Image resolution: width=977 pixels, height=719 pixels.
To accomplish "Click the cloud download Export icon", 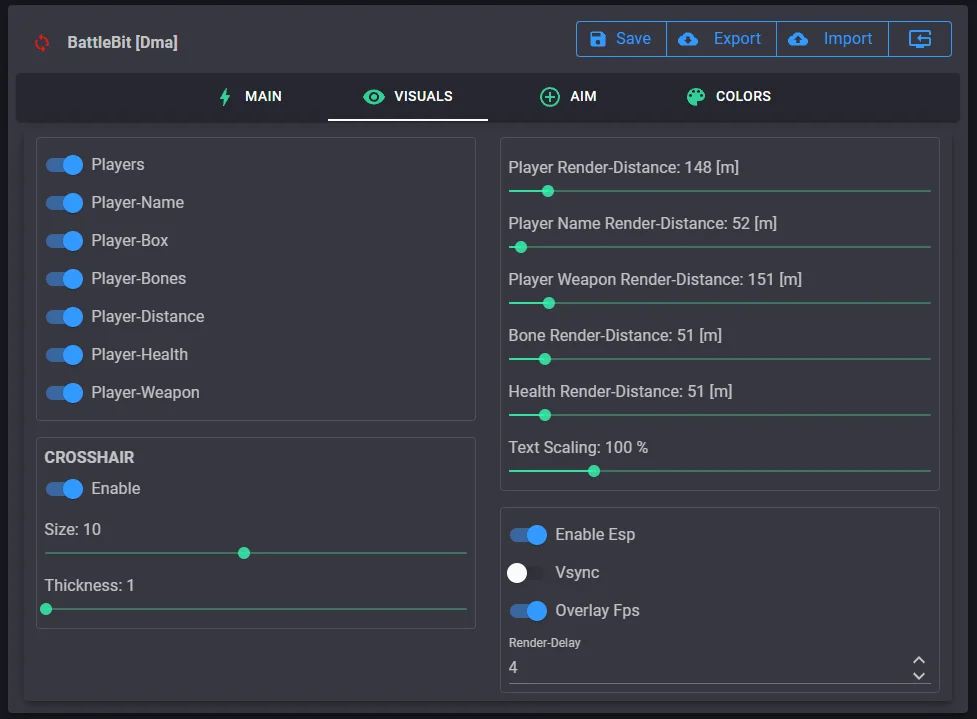I will click(688, 39).
